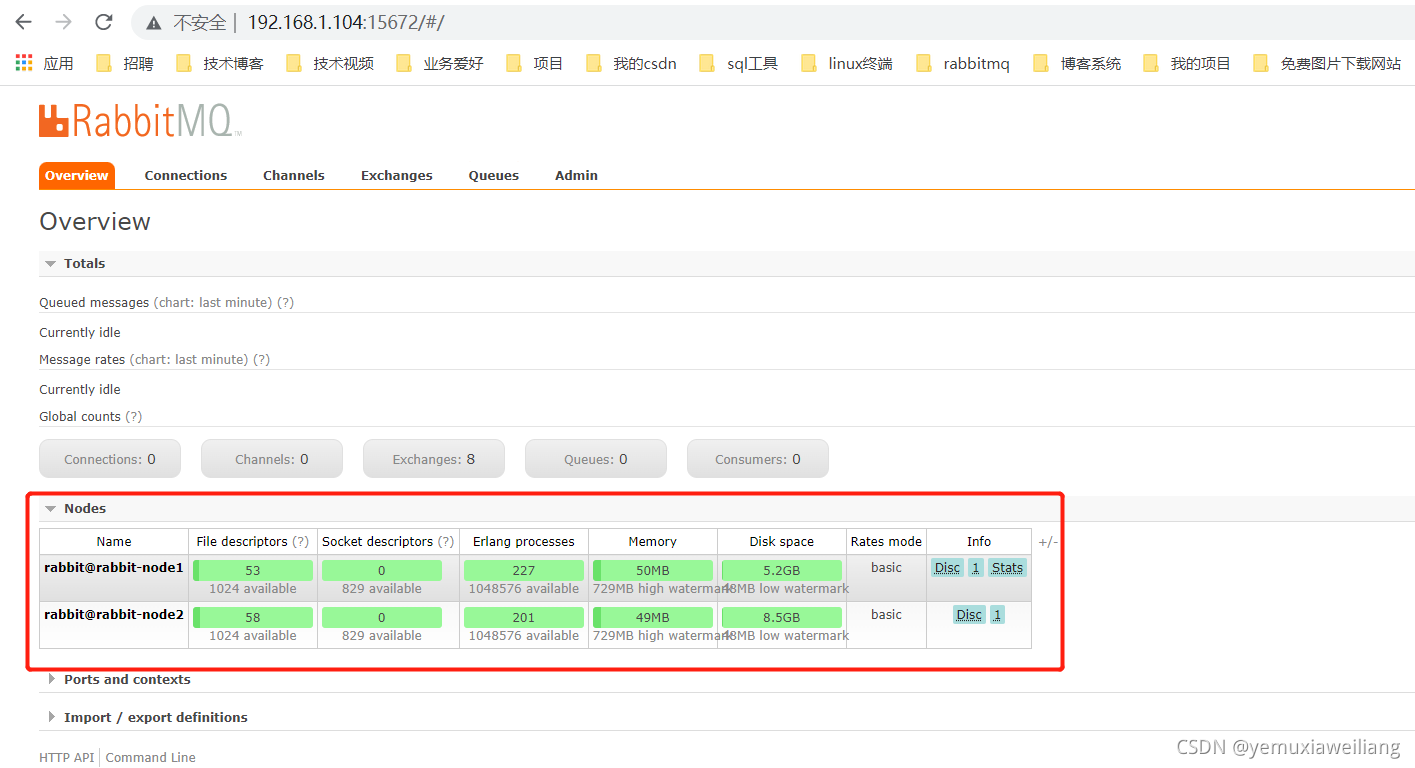
Task: Open the Command Line link
Action: pyautogui.click(x=151, y=757)
